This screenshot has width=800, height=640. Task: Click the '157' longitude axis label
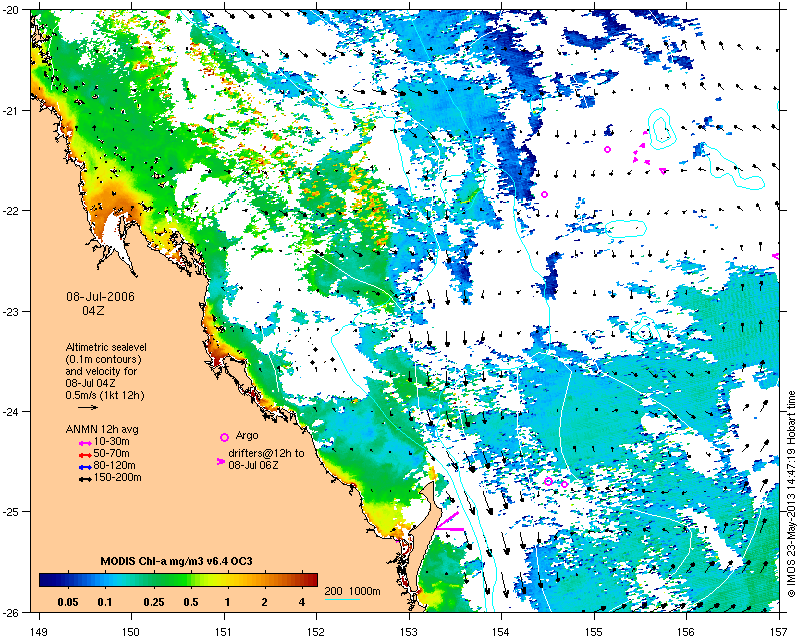(779, 632)
